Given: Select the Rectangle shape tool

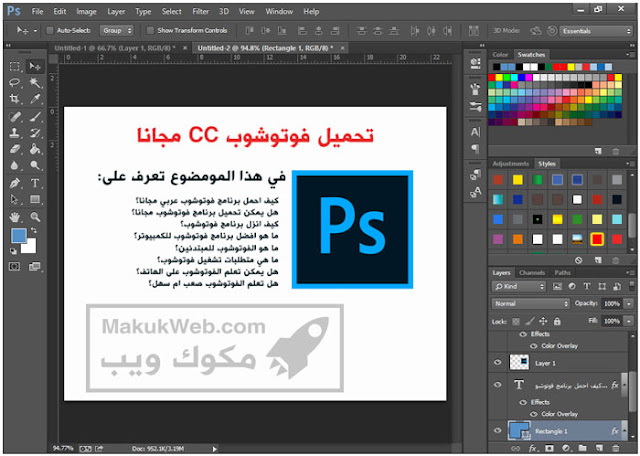Looking at the screenshot, I should pyautogui.click(x=35, y=200).
